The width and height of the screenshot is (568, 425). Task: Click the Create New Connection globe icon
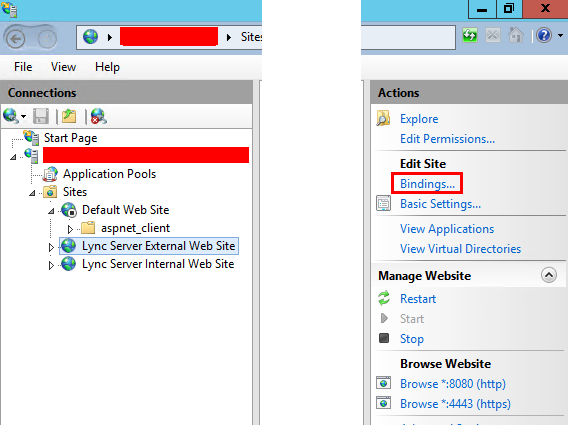tap(11, 116)
